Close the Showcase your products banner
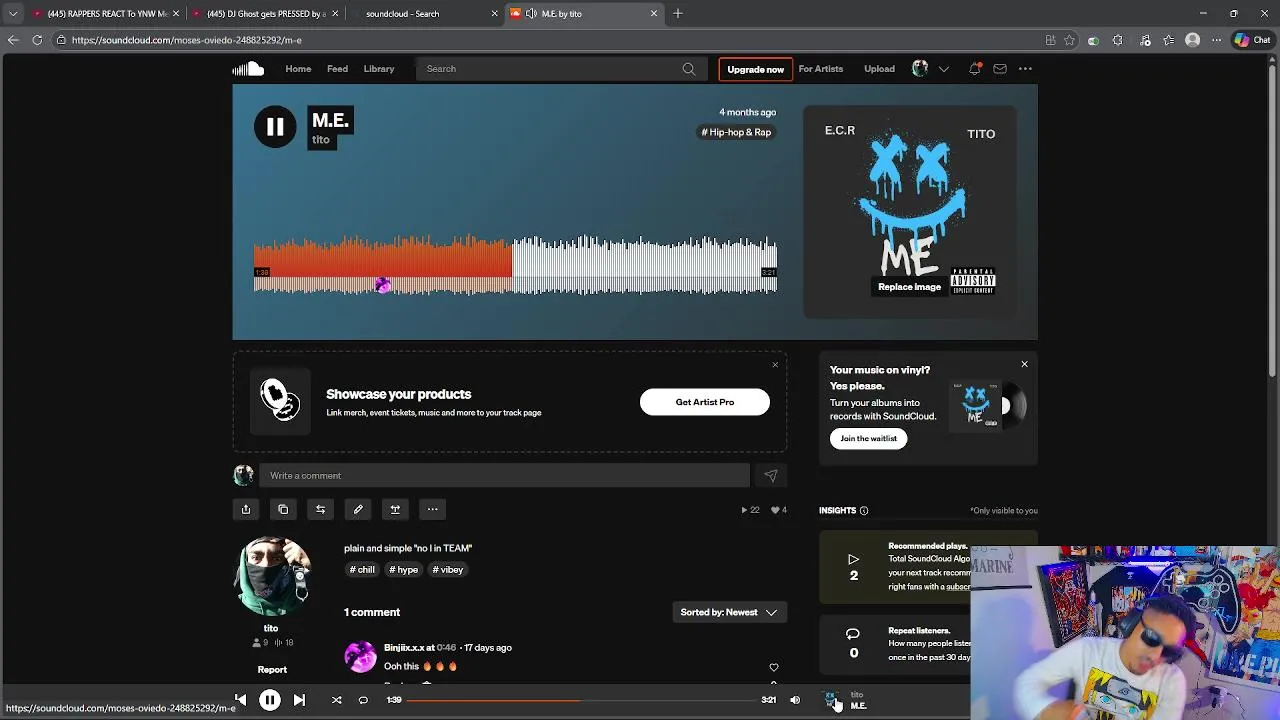 (x=775, y=364)
